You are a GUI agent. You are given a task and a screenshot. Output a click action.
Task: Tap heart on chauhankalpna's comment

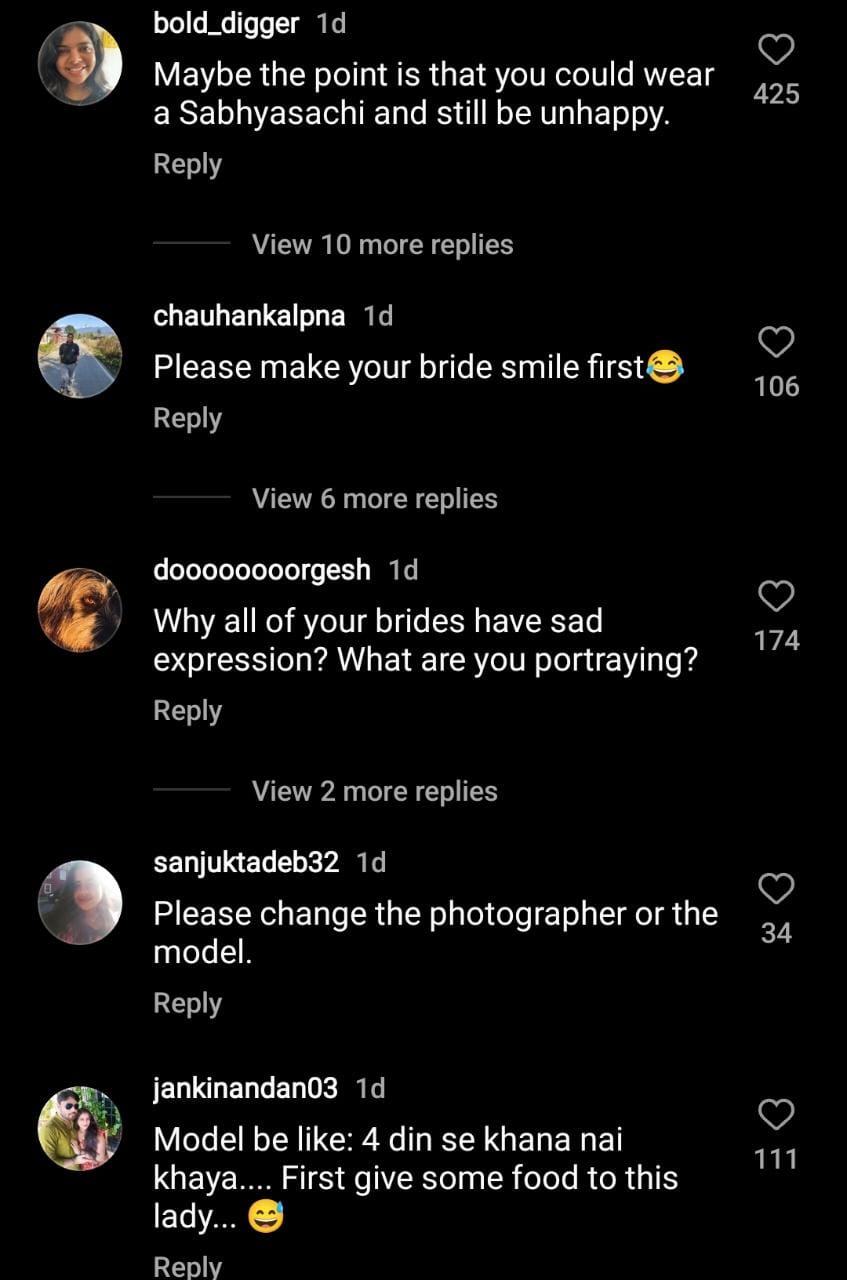click(x=777, y=342)
